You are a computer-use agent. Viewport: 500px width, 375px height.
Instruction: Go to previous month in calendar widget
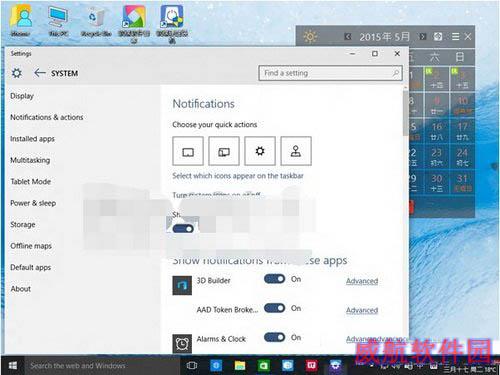click(x=348, y=36)
